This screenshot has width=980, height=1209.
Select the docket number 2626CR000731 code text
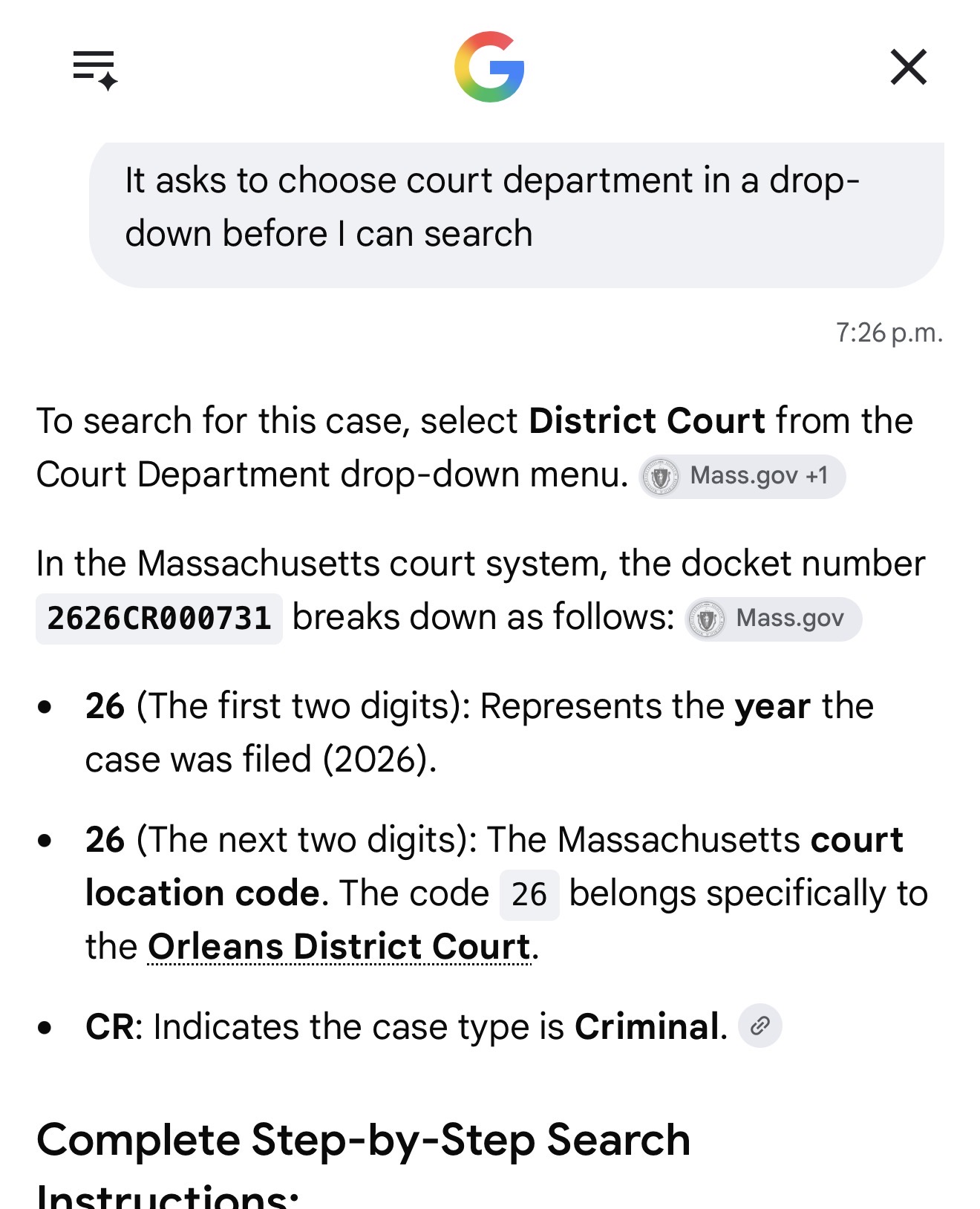click(159, 619)
